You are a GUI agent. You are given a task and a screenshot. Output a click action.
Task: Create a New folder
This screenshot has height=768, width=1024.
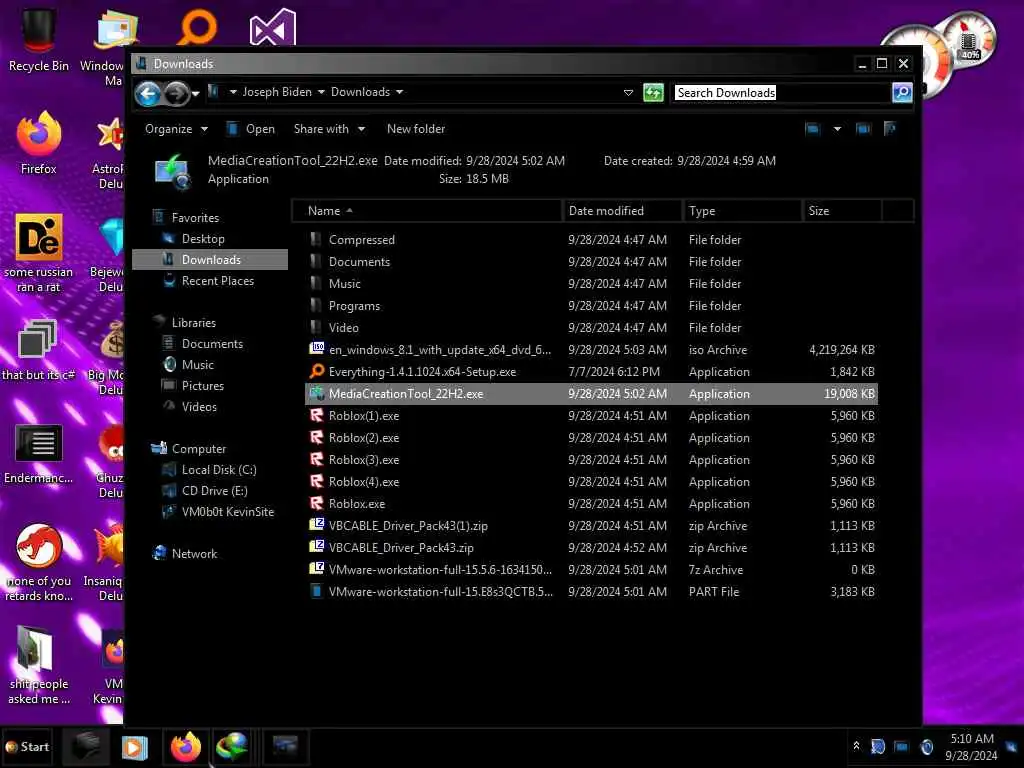coord(416,129)
